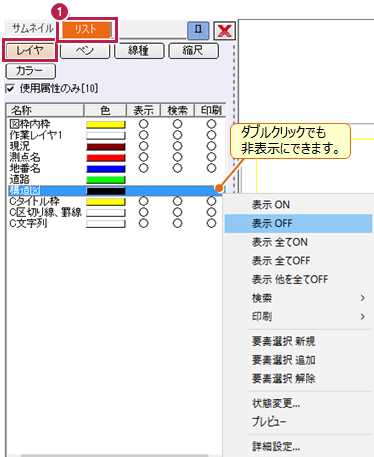This screenshot has width=374, height=457.
Task: Toggle 表示 circle for 作業レイヤ1
Action: pyautogui.click(x=144, y=135)
